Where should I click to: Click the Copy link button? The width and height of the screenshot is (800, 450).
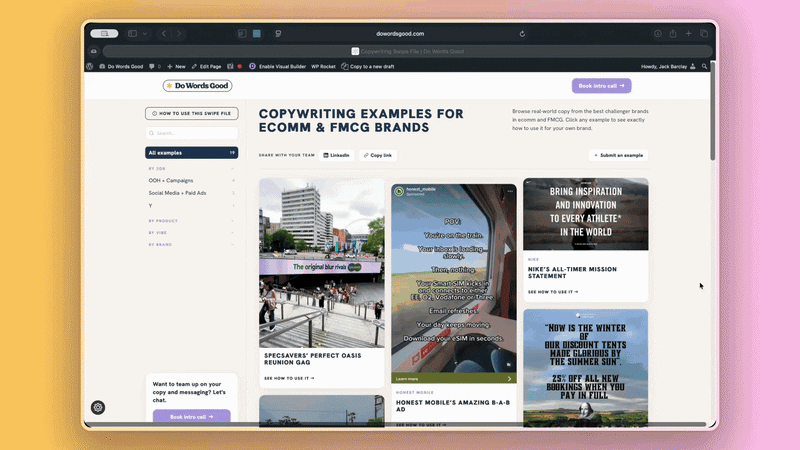378,155
